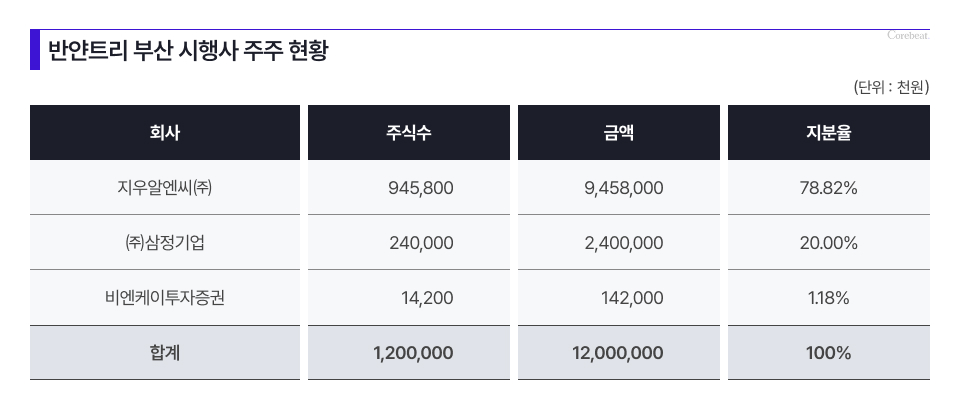This screenshot has width=960, height=410.
Task: Click the 합계 total row label
Action: (x=165, y=353)
